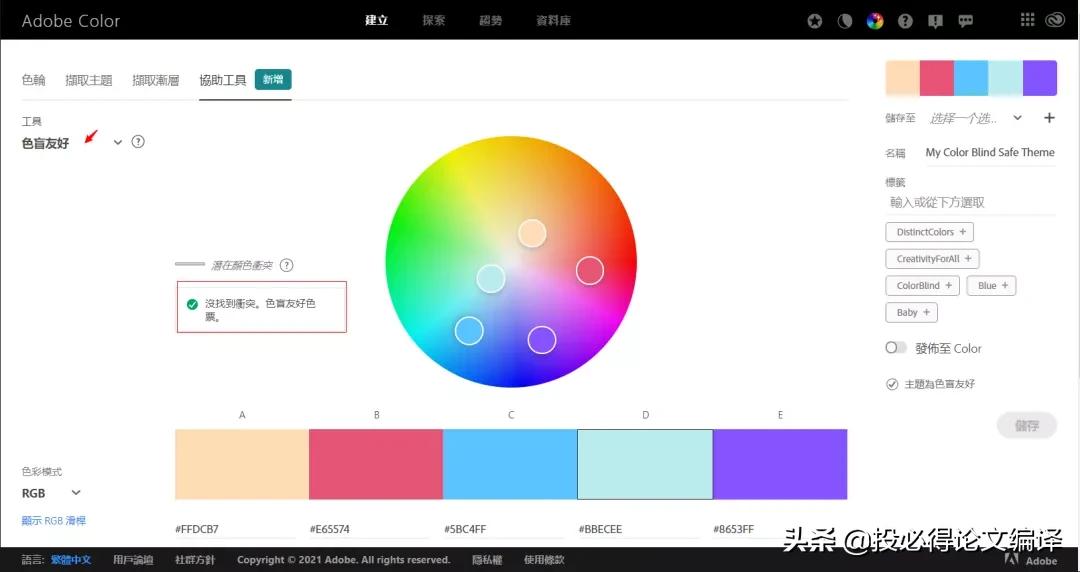Screen dimensions: 1080x572
Task: Click the #8653FF hex value field
Action: click(773, 529)
